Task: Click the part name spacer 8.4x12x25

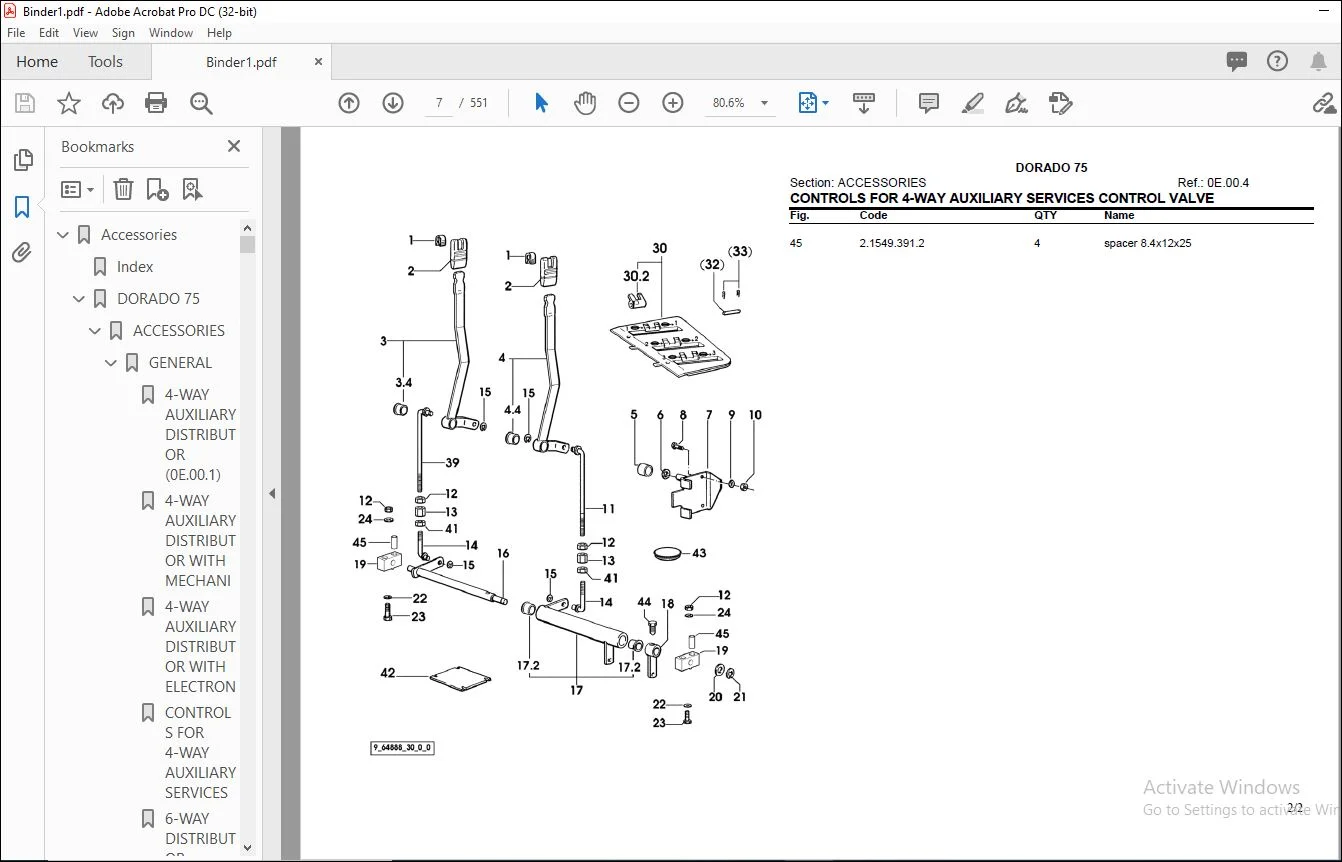Action: pyautogui.click(x=1148, y=243)
